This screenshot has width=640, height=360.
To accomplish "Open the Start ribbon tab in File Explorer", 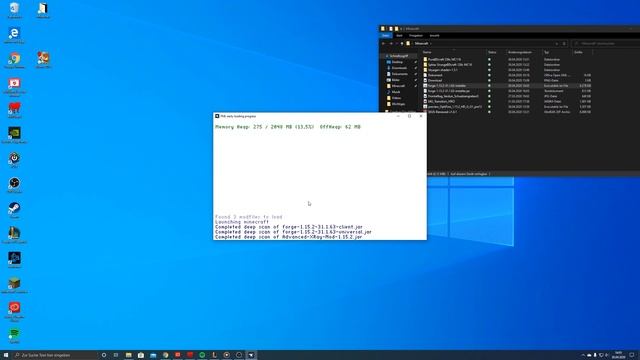I will click(399, 36).
